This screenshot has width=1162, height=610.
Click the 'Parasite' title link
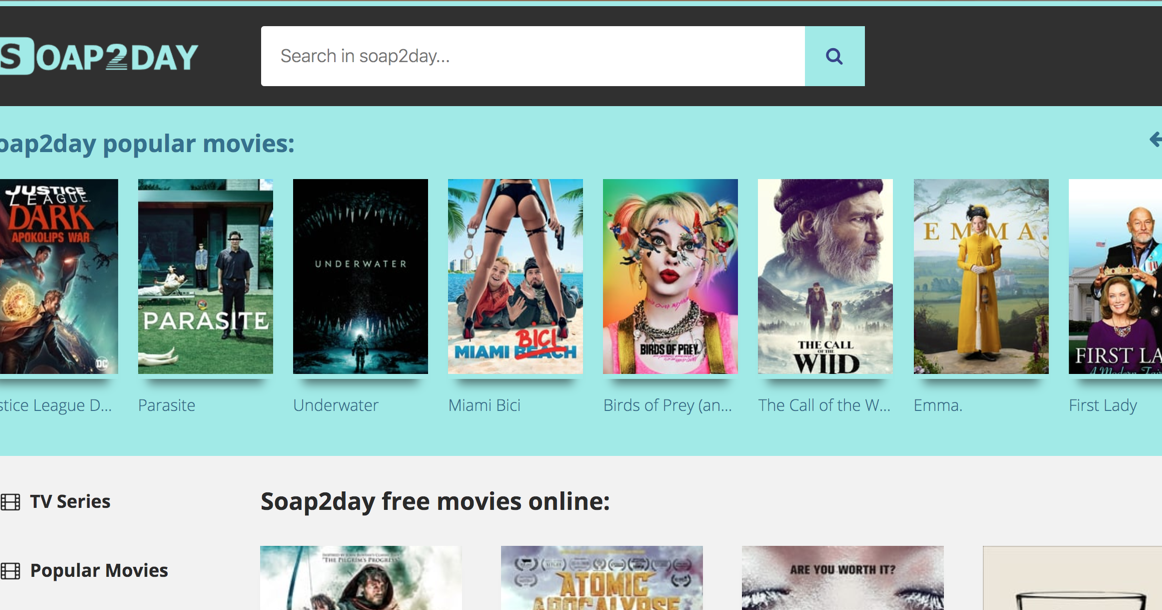click(167, 405)
